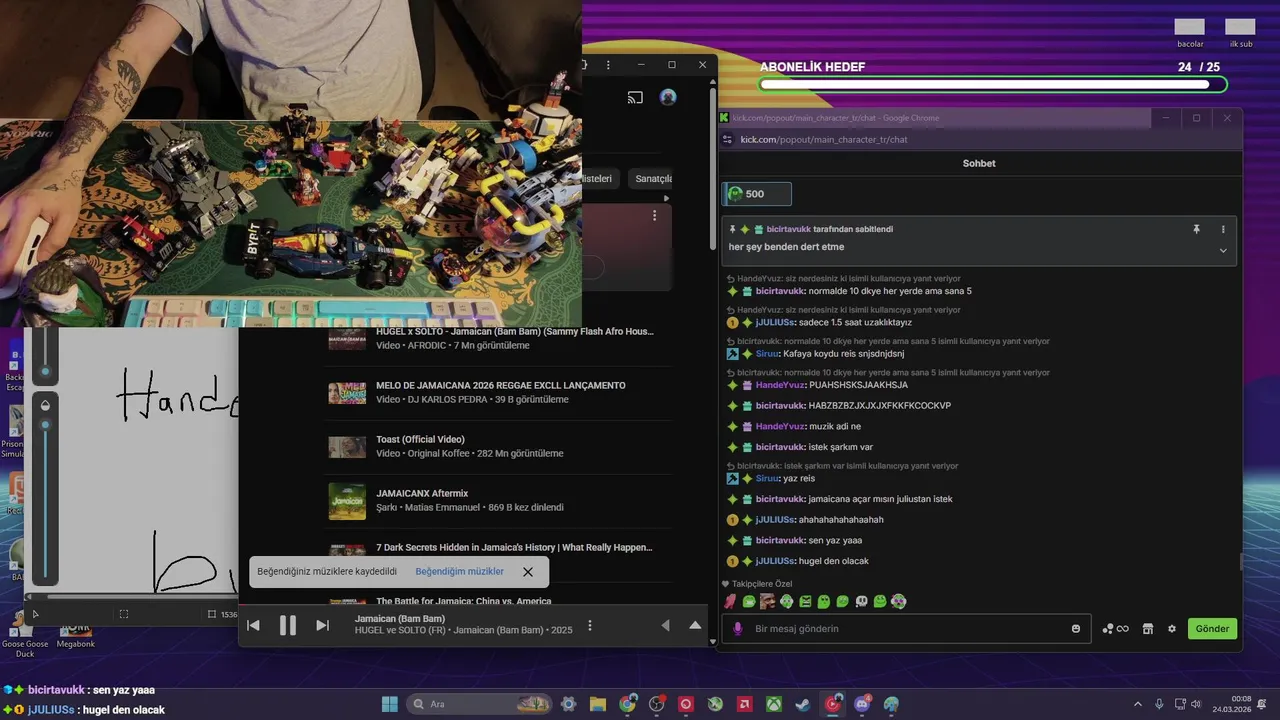Select the Sanatçılar filter chip
This screenshot has height=720, width=1280.
pos(651,179)
